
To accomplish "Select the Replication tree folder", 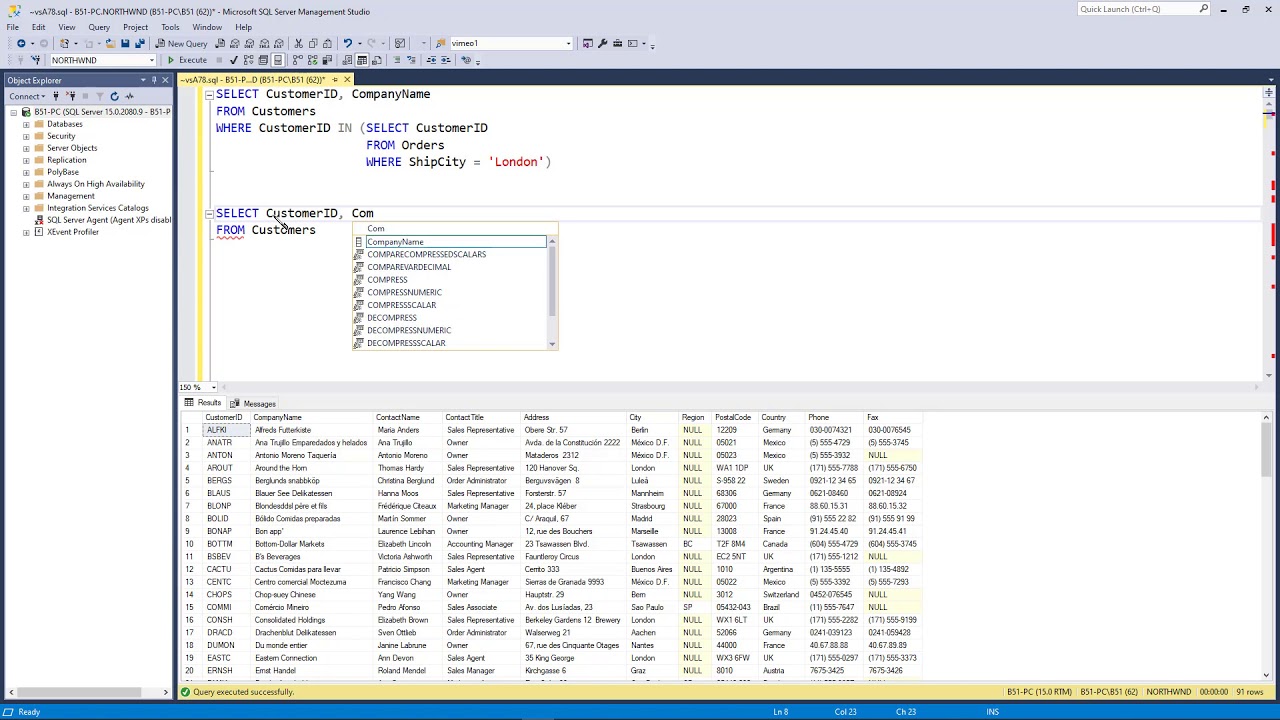I will tap(66, 160).
